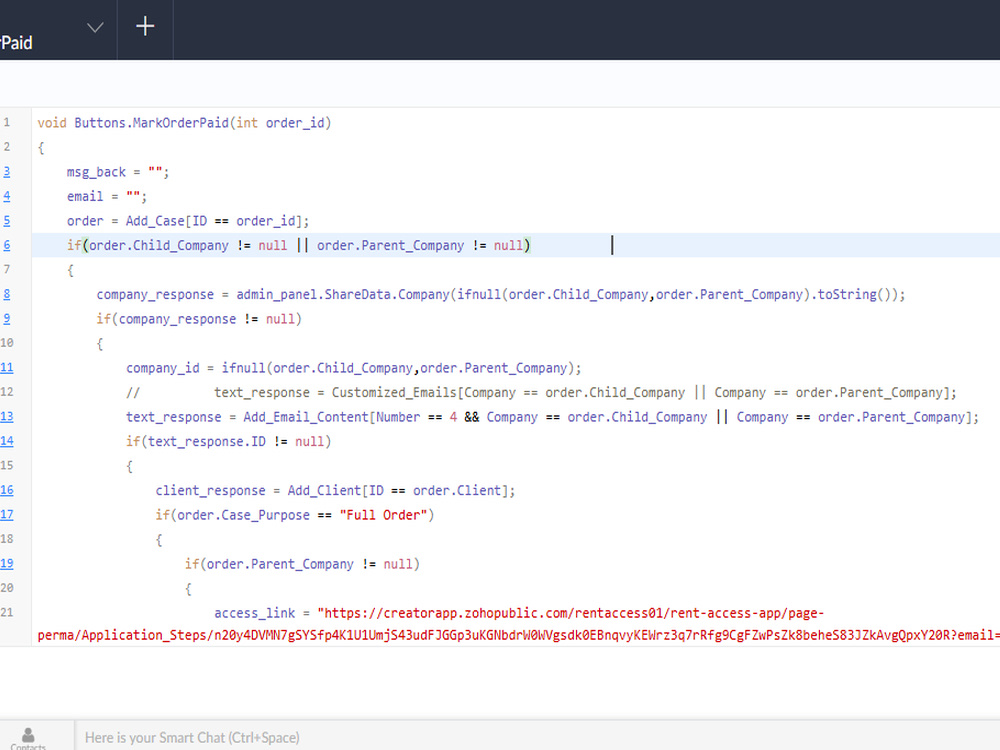Image resolution: width=1000 pixels, height=750 pixels.
Task: Select line number 8 in gutter
Action: [6, 294]
